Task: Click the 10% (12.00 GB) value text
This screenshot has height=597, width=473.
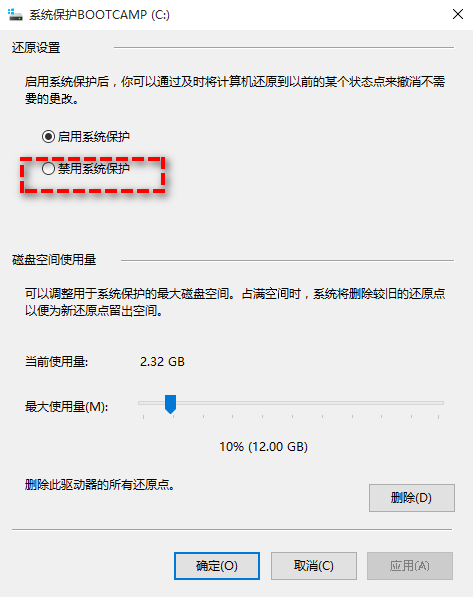Action: click(264, 446)
